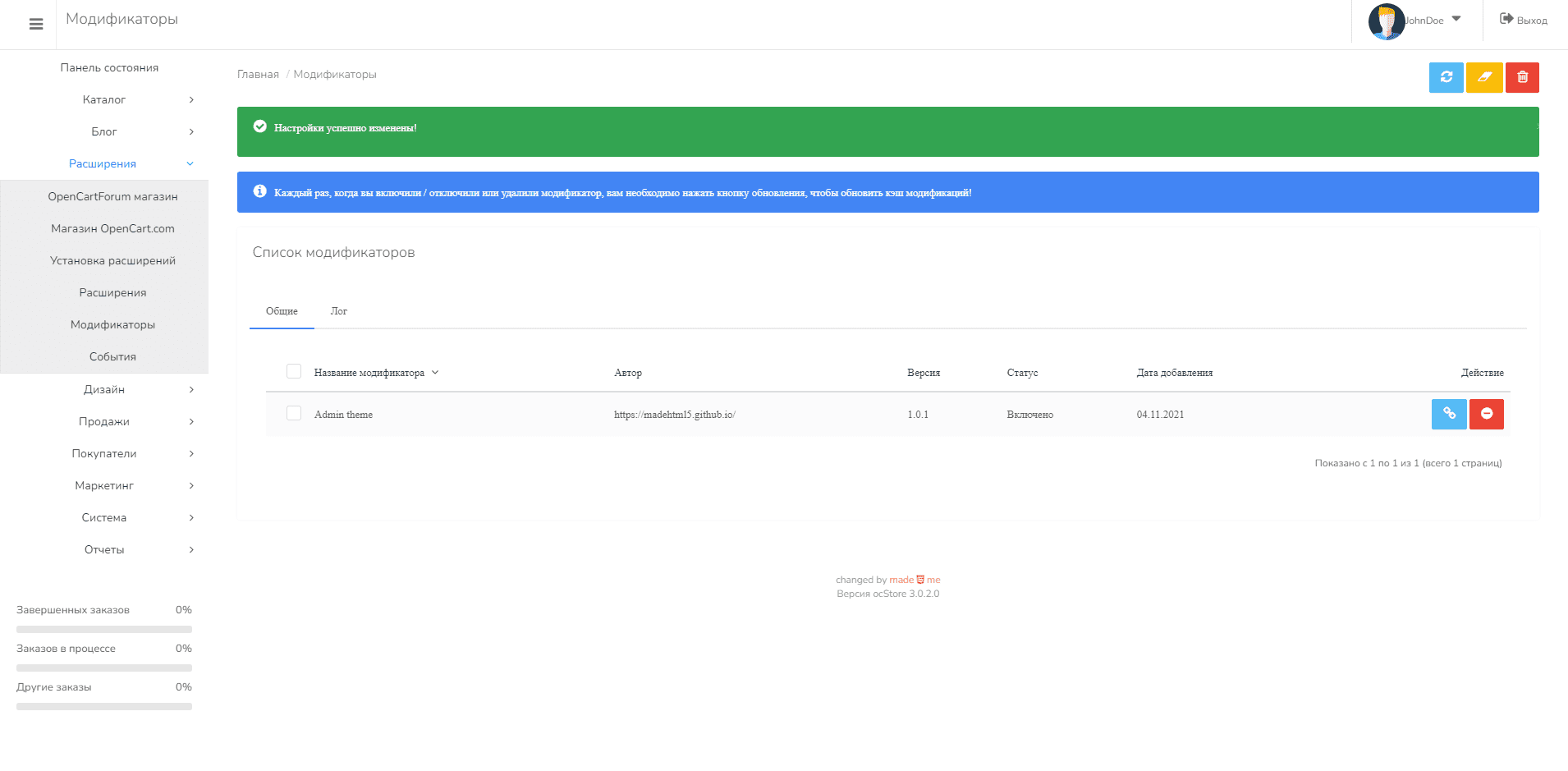Viewport: 1568px width, 771px height.
Task: Open Установка расширений submenu item
Action: pyautogui.click(x=112, y=260)
